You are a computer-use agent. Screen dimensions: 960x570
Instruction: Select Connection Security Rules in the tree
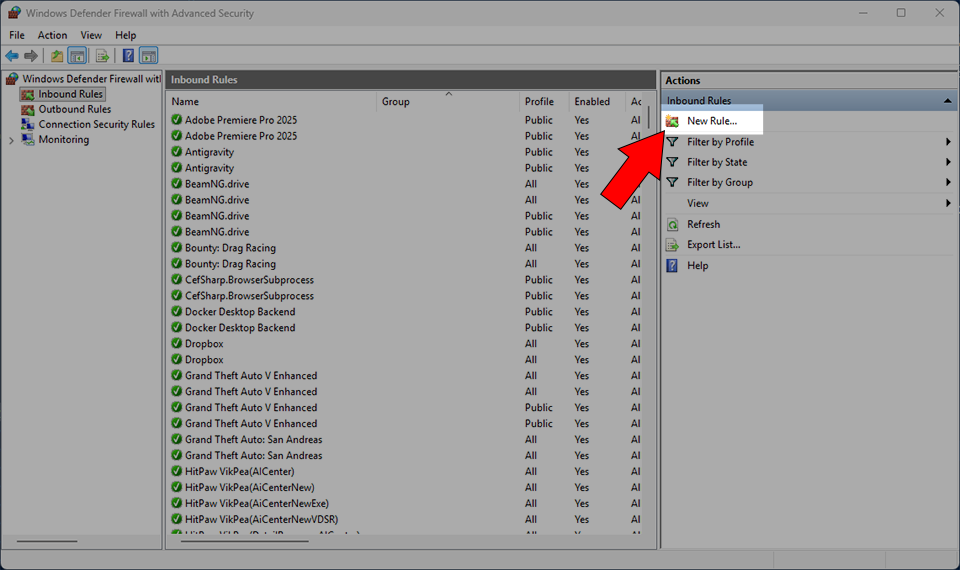[x=97, y=124]
